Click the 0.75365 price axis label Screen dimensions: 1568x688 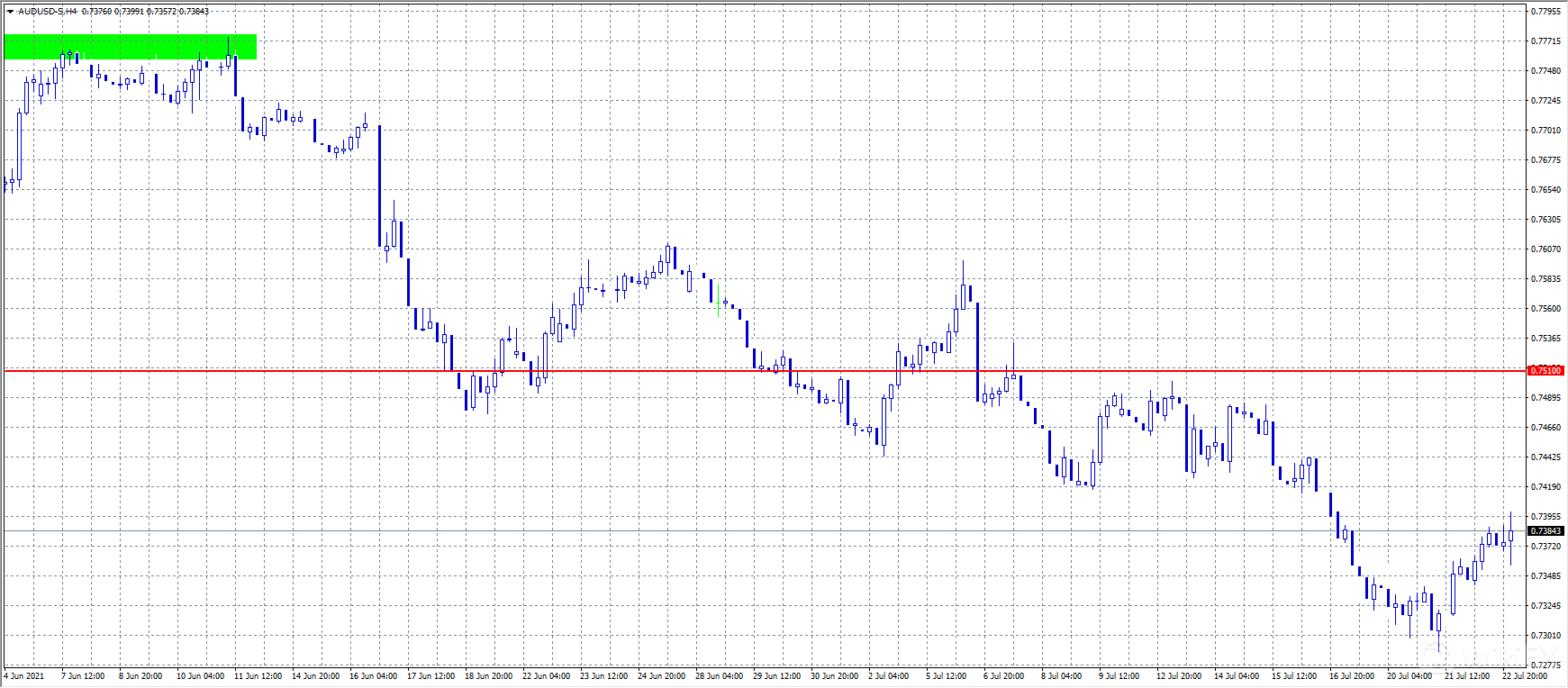[x=1546, y=339]
